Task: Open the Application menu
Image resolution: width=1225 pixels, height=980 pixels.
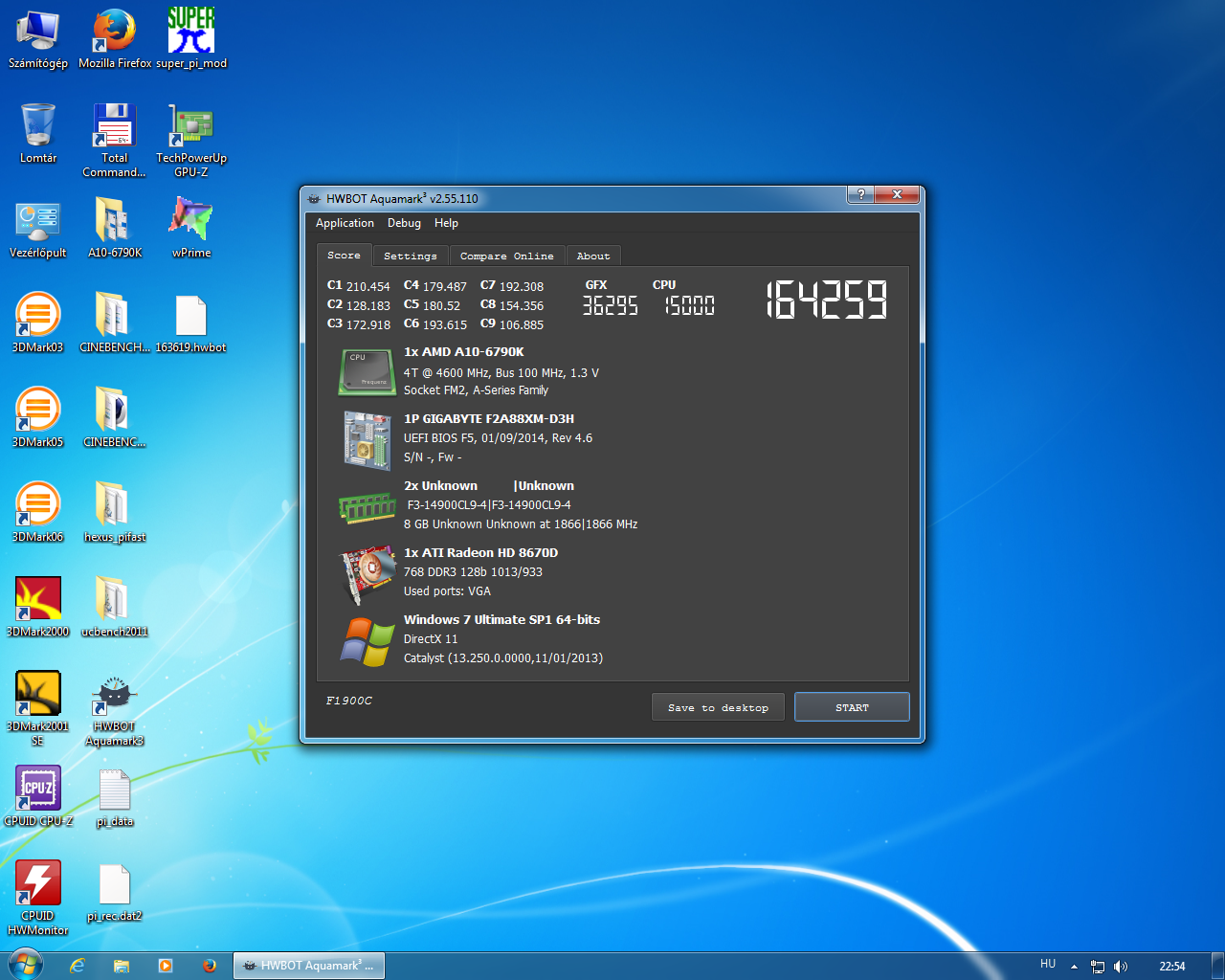Action: (x=345, y=223)
